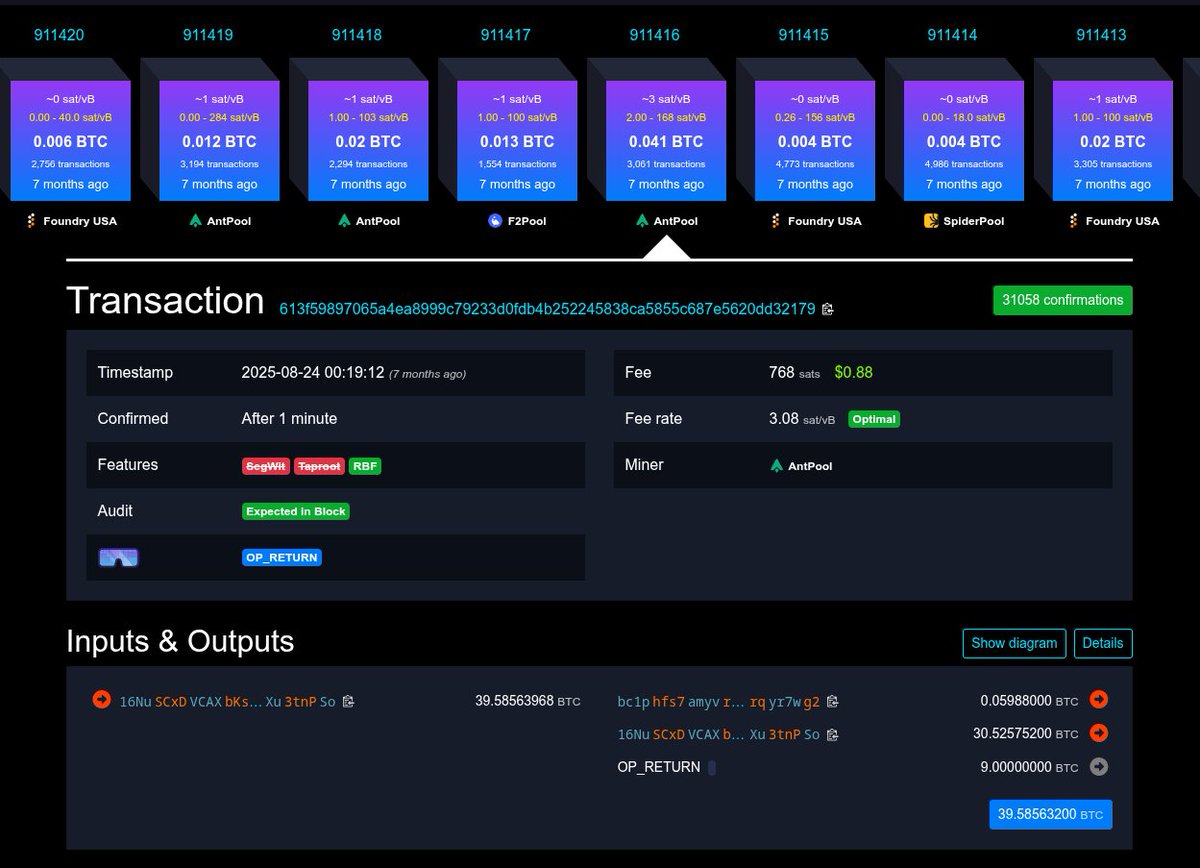Screen dimensions: 1200x868
Task: Click the AntPool miner name link
Action: 810,466
